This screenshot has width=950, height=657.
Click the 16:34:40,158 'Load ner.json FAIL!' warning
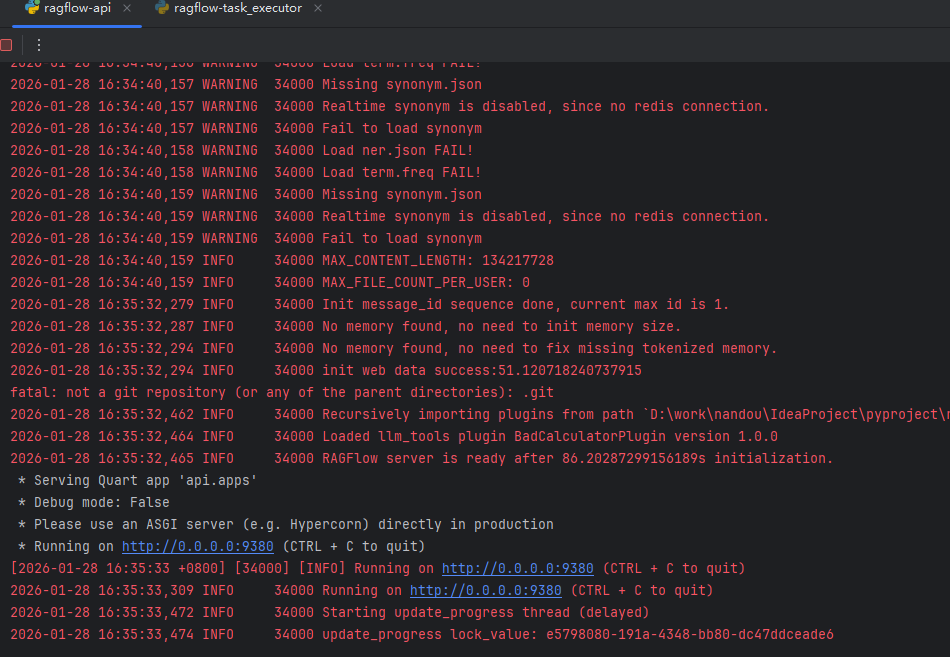point(242,150)
